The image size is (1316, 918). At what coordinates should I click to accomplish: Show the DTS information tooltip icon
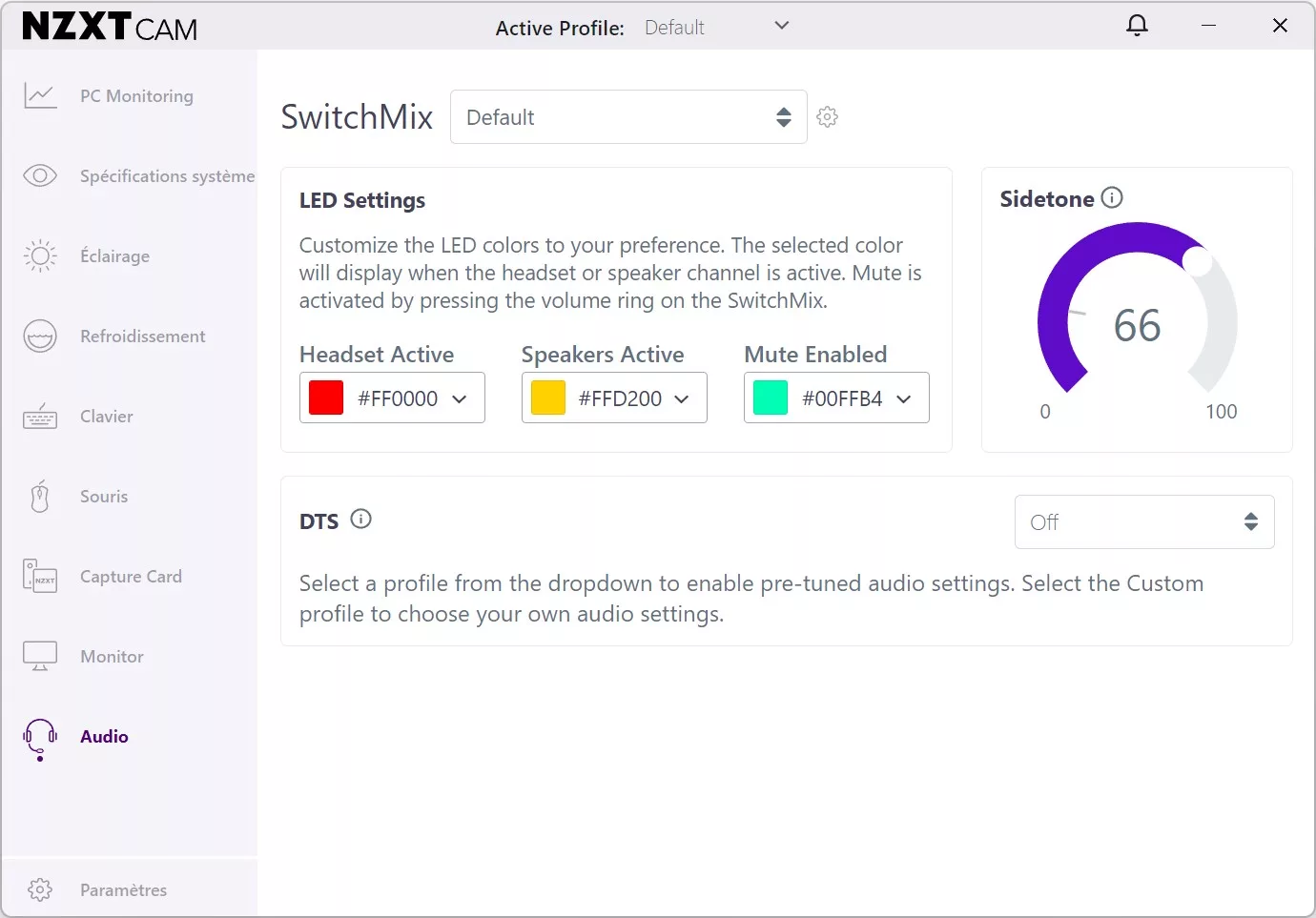point(360,520)
